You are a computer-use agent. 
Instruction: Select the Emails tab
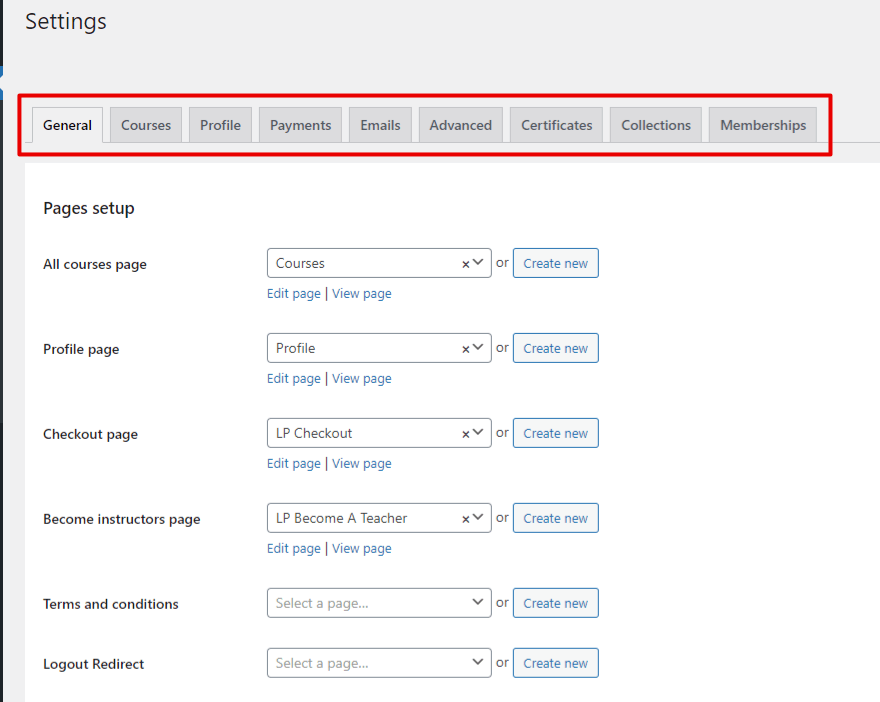[x=380, y=125]
